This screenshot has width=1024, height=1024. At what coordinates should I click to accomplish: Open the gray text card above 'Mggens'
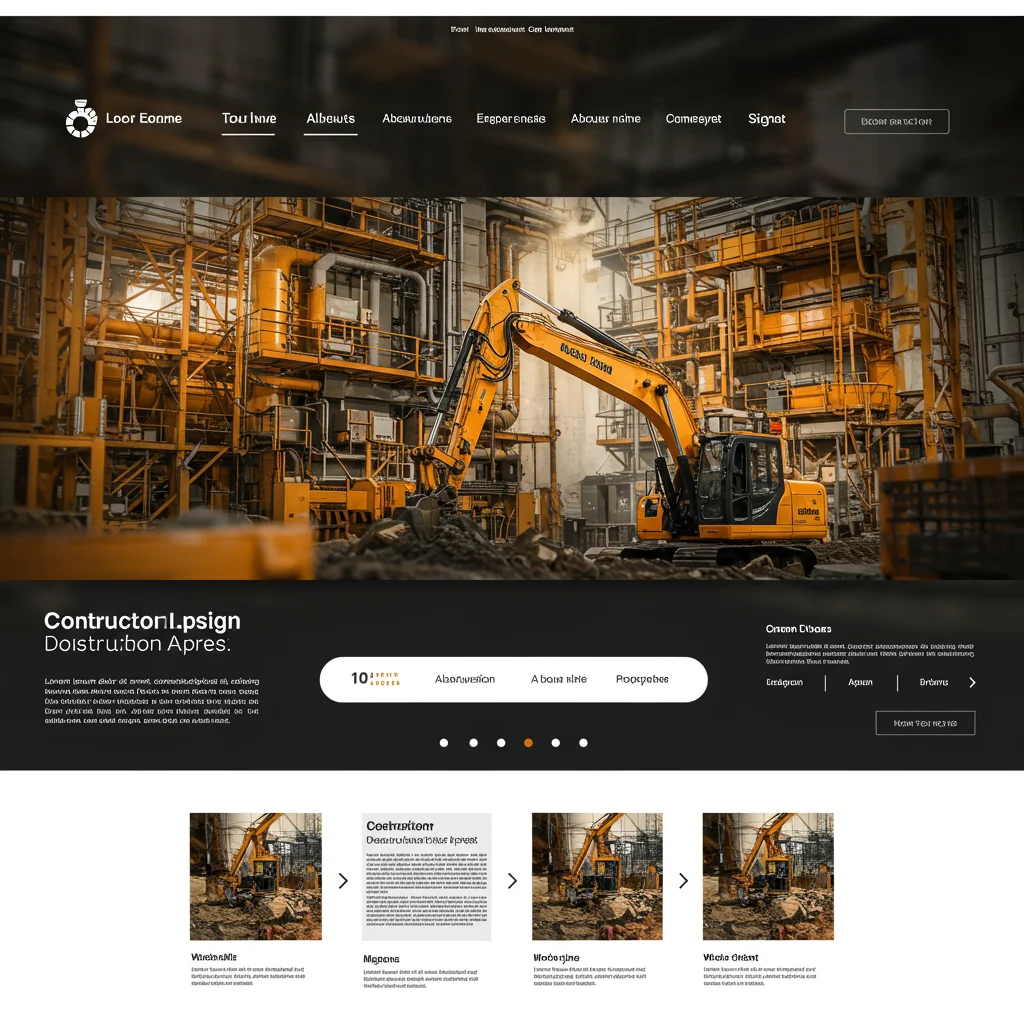tap(426, 876)
